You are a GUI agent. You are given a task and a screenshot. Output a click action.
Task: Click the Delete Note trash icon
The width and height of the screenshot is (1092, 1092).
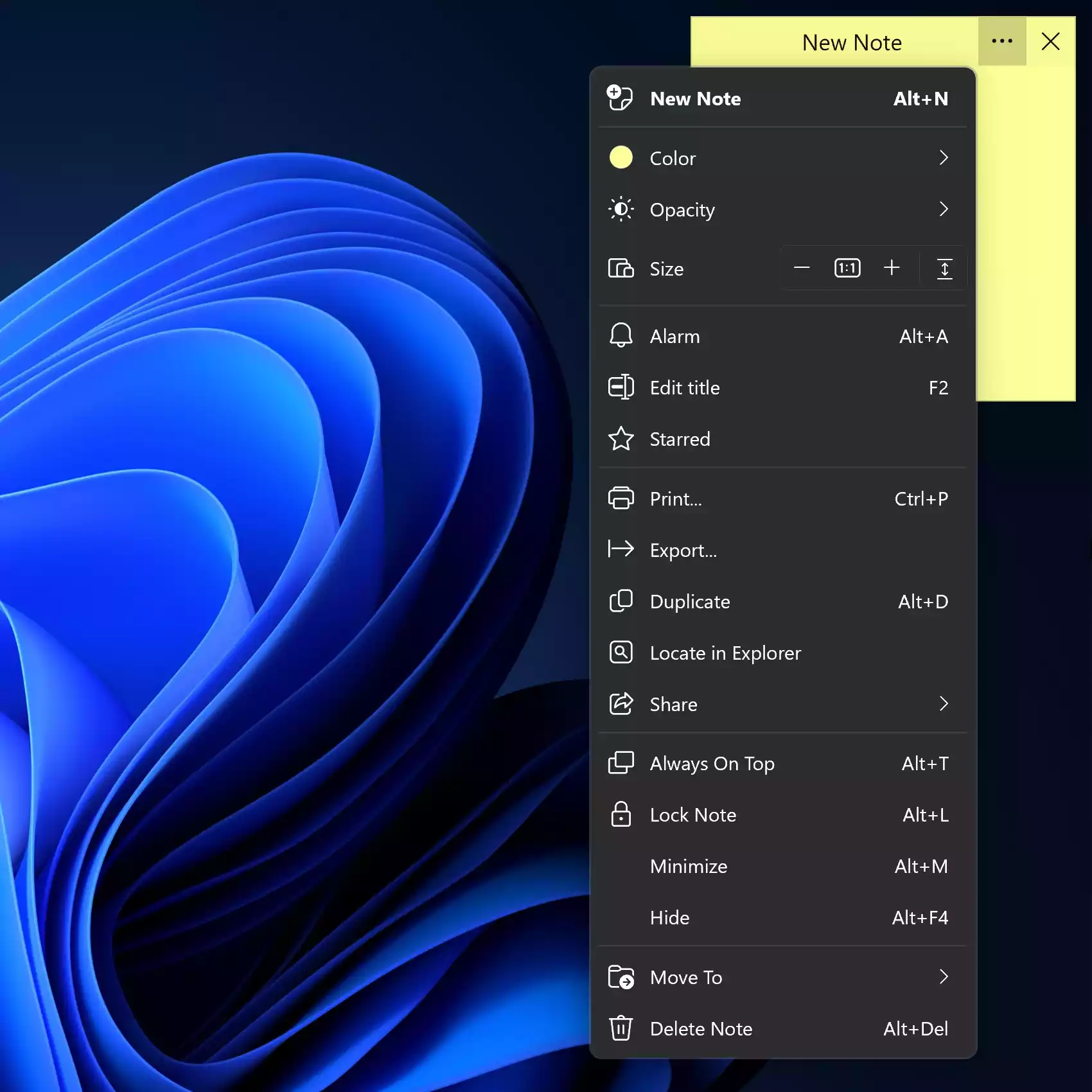pyautogui.click(x=620, y=1028)
